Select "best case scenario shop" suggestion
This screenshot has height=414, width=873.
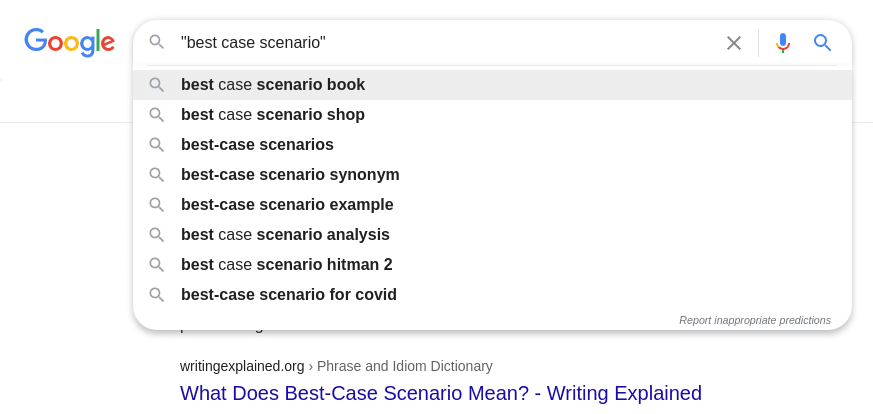point(273,115)
